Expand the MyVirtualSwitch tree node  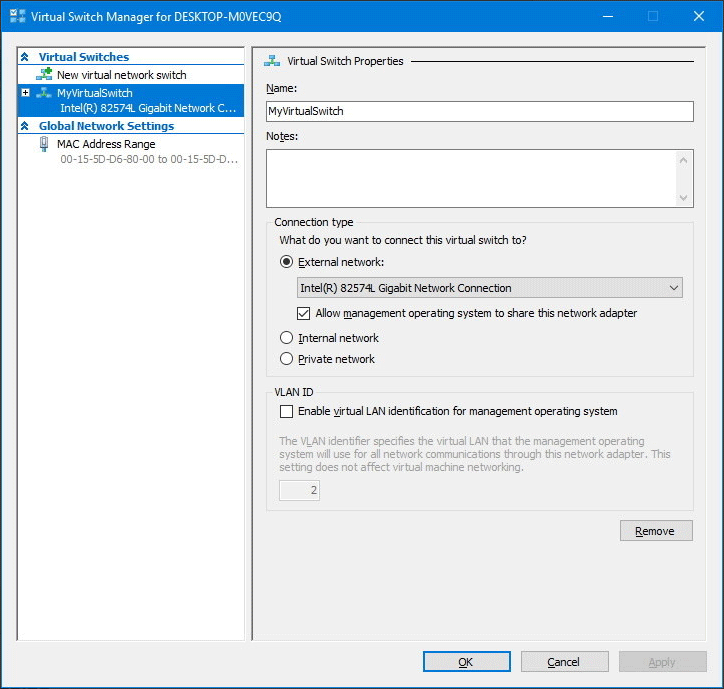click(x=25, y=93)
